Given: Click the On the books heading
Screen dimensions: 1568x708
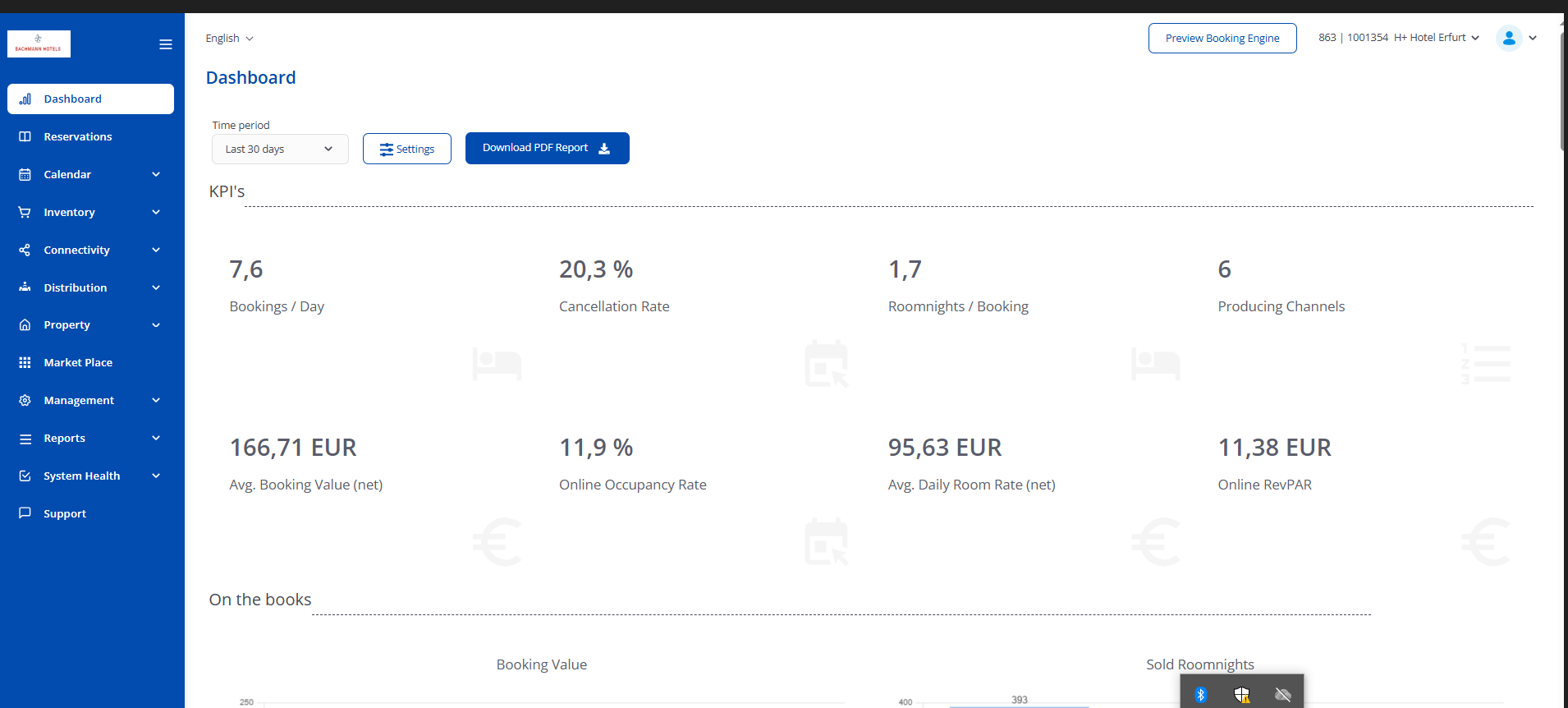Looking at the screenshot, I should pos(260,600).
